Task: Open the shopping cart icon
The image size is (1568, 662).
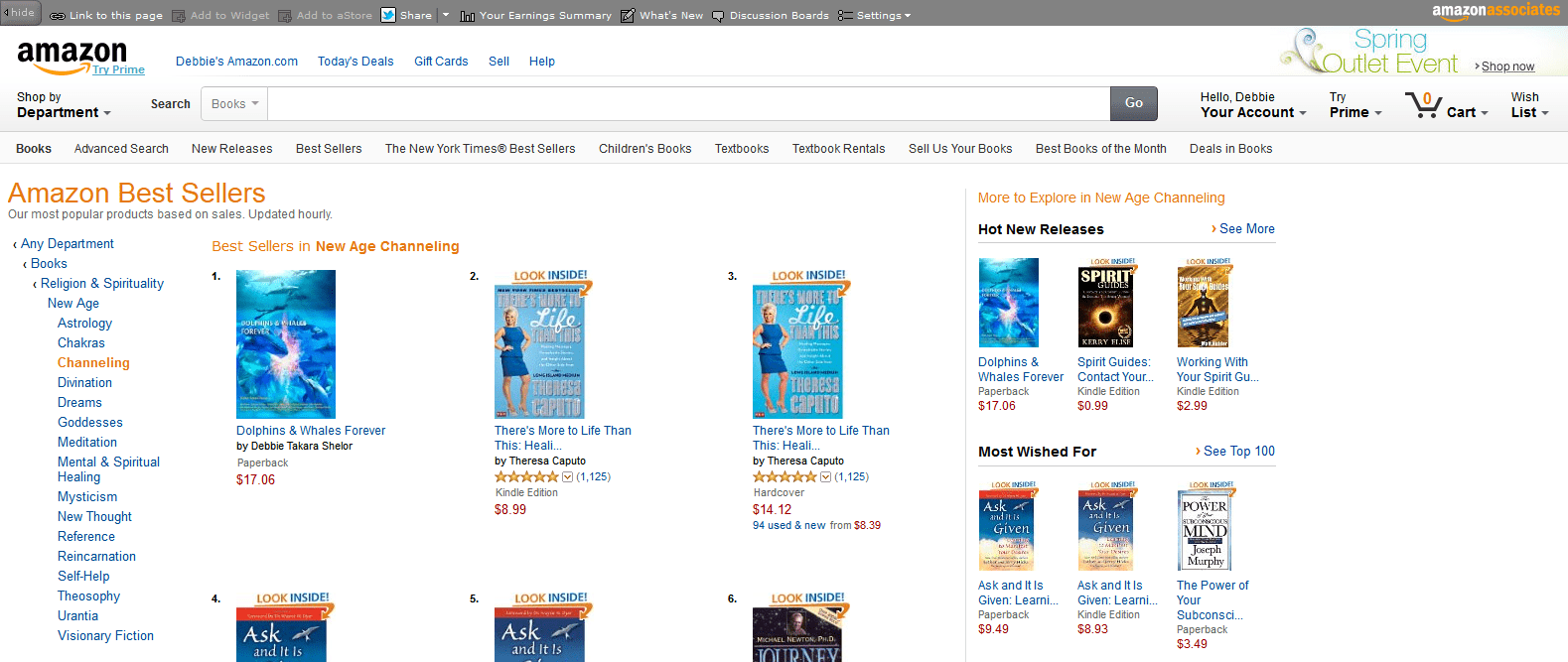Action: coord(1424,104)
